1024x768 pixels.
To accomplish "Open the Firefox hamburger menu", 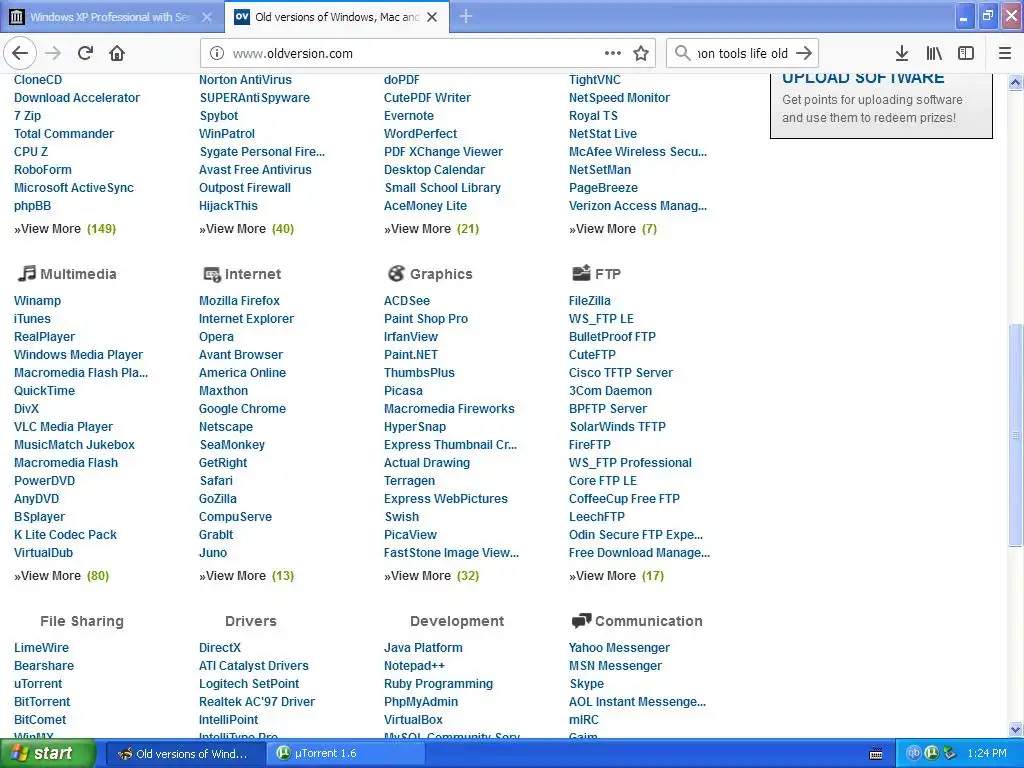I will click(1005, 53).
